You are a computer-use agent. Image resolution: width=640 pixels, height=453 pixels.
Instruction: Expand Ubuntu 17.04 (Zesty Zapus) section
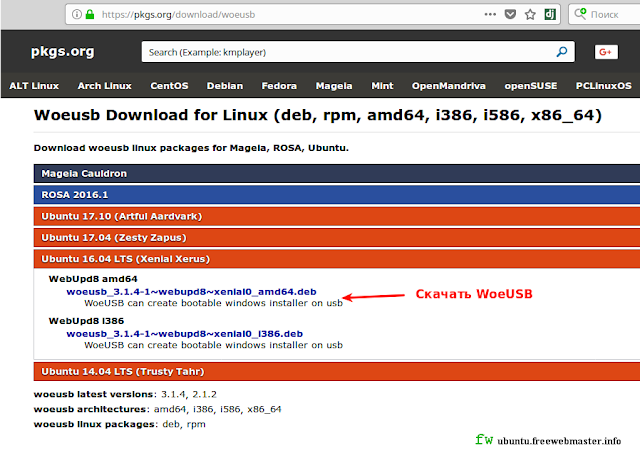point(337,238)
